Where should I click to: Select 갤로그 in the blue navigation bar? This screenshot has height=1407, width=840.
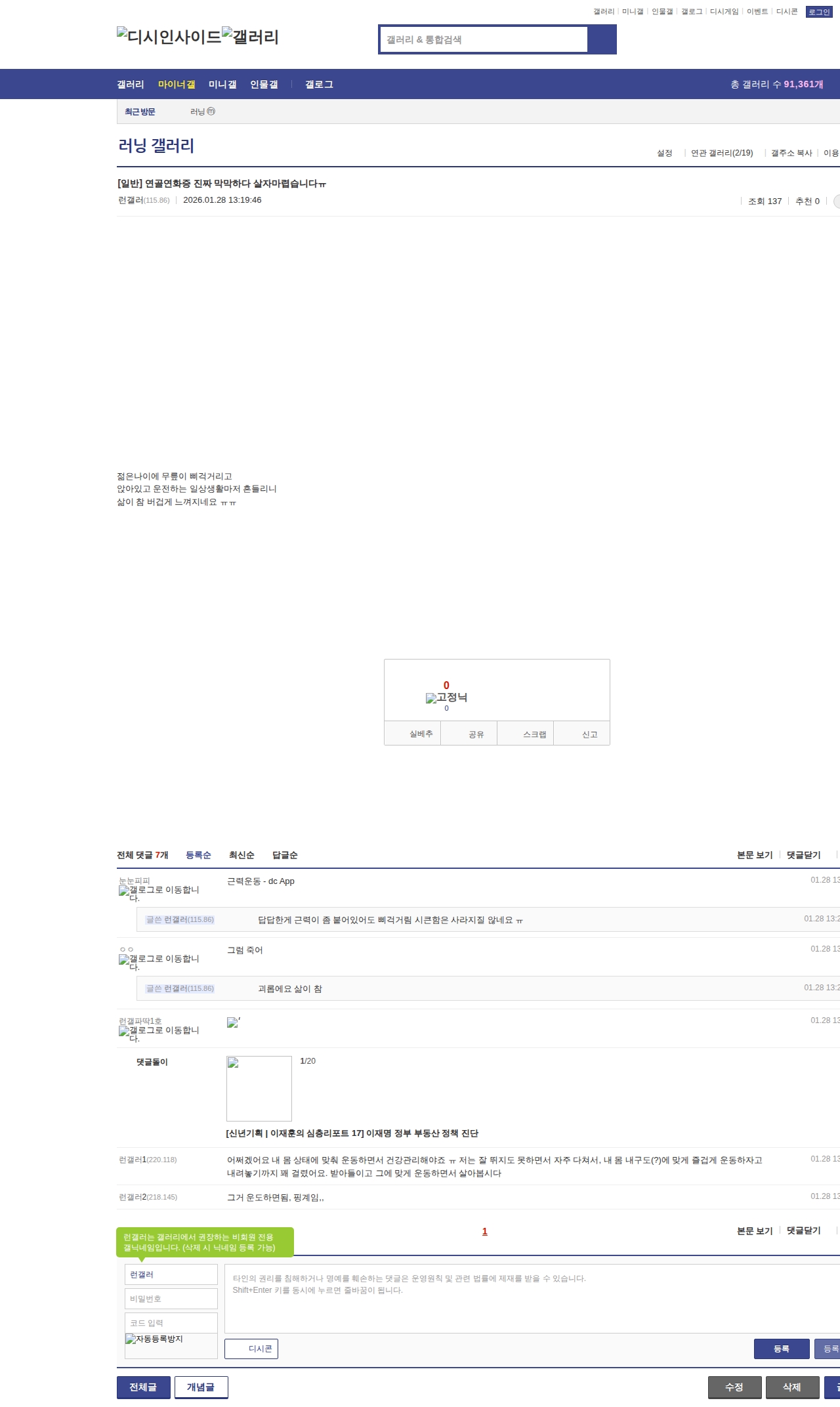319,85
